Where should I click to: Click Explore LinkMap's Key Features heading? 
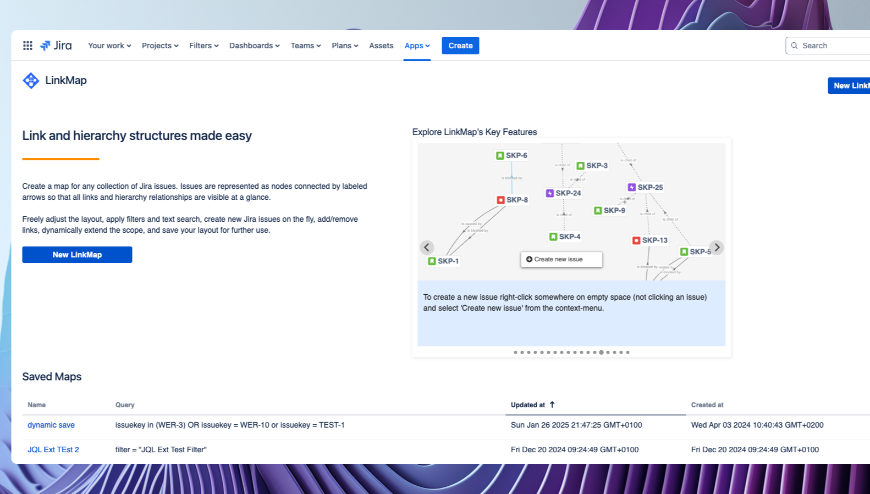(x=474, y=132)
